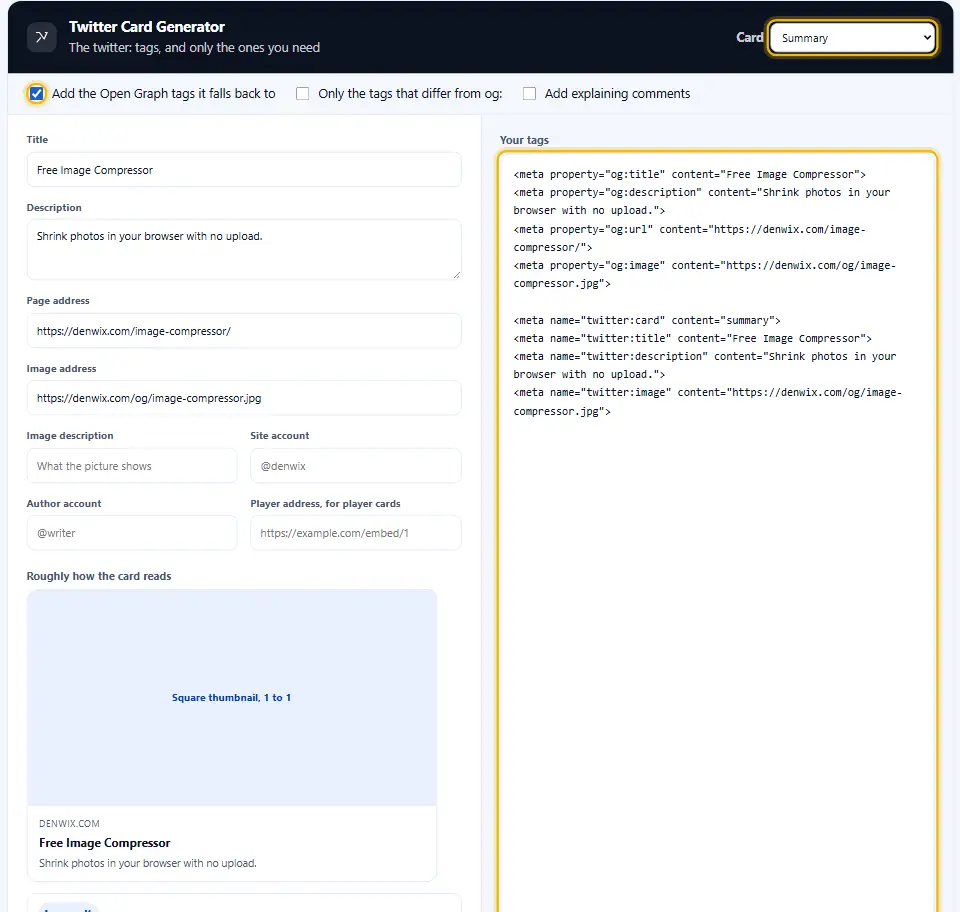
Task: Focus the Description text area
Action: point(244,250)
